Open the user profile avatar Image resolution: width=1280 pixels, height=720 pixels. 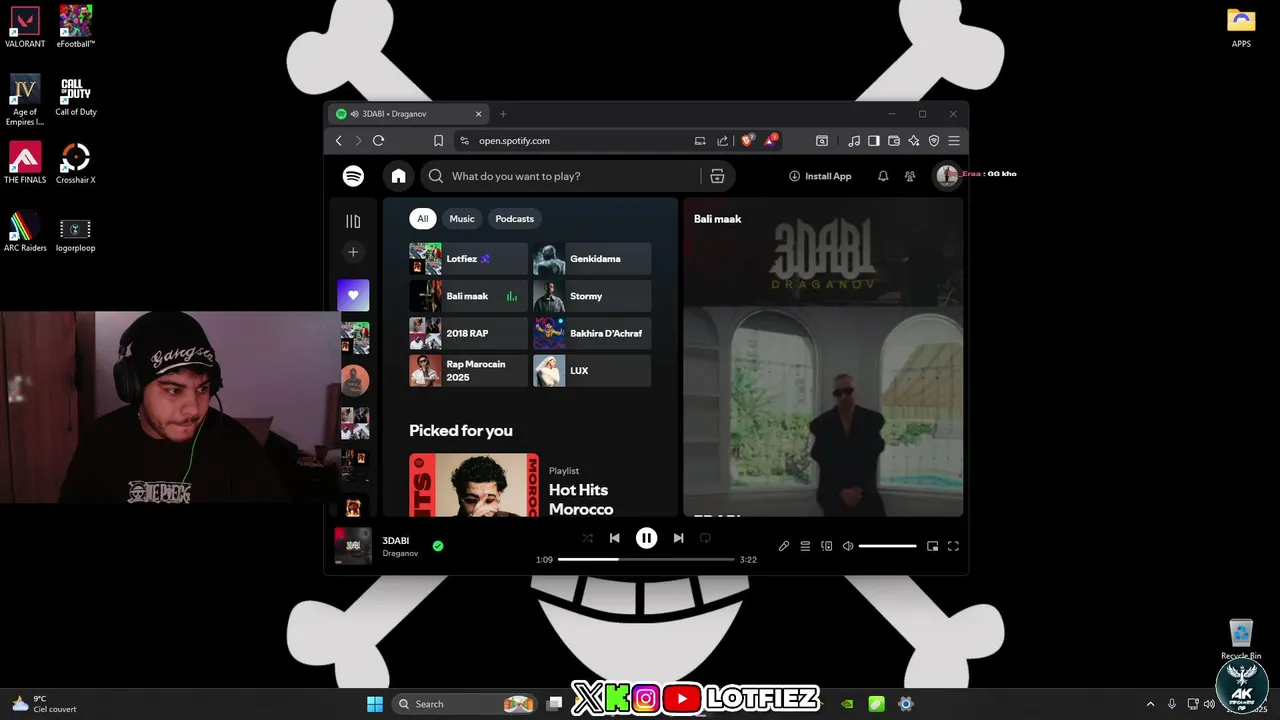tap(946, 176)
